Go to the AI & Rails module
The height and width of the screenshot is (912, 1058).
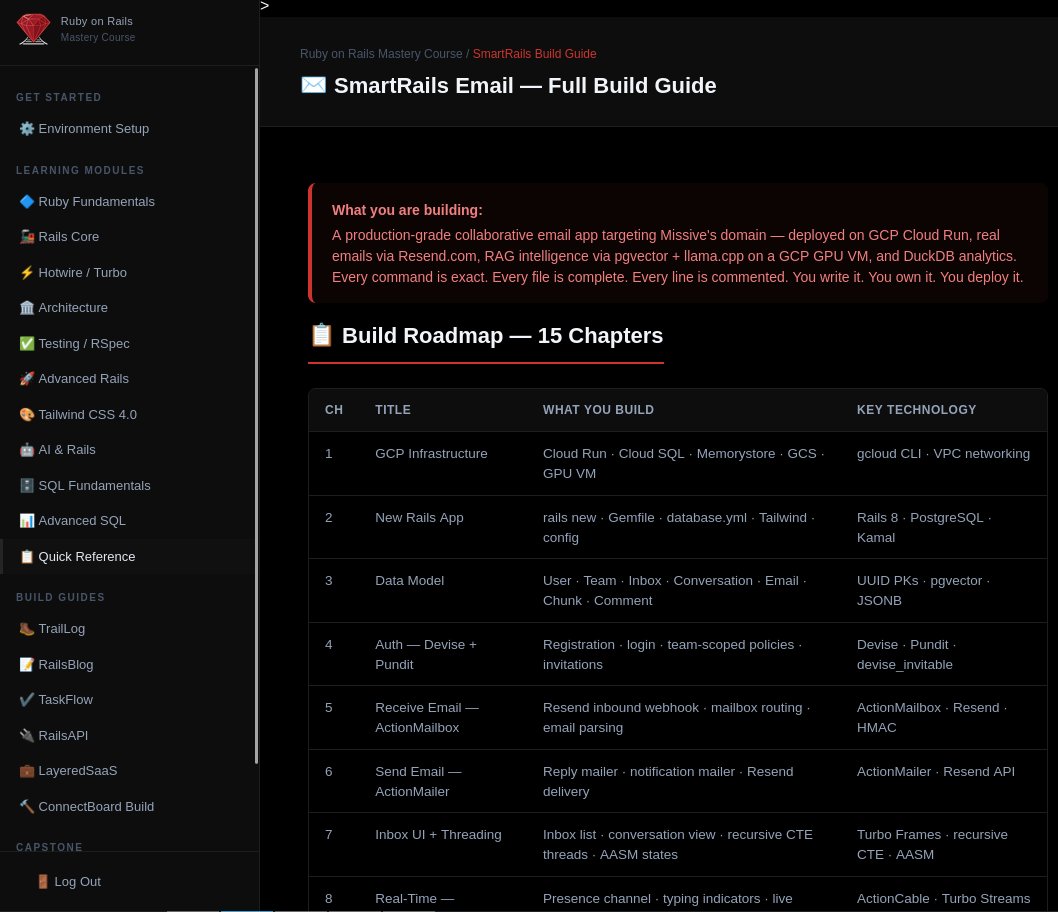pos(128,449)
